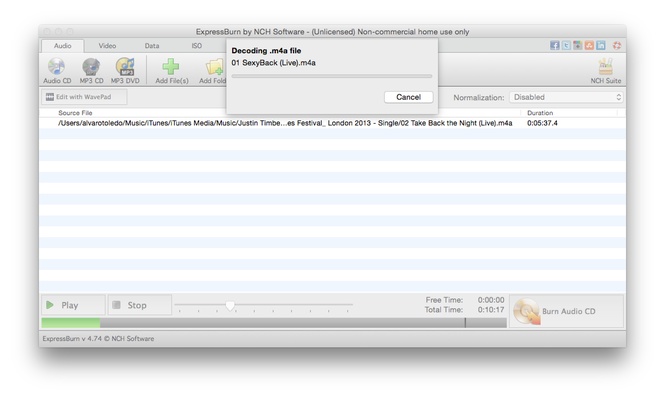The image size is (665, 400).
Task: Open help via the lifebuoy icon
Action: click(x=617, y=45)
